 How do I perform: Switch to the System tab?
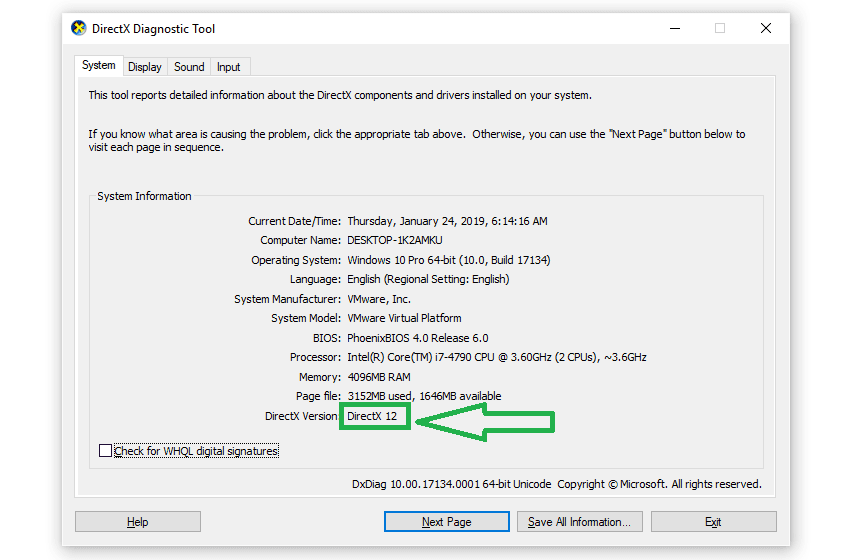[99, 66]
